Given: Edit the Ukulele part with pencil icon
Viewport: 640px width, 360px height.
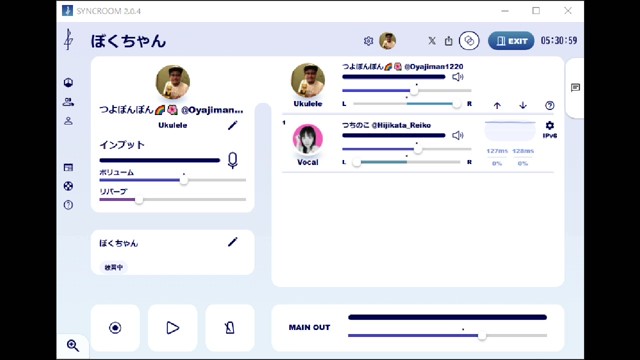Looking at the screenshot, I should point(233,125).
